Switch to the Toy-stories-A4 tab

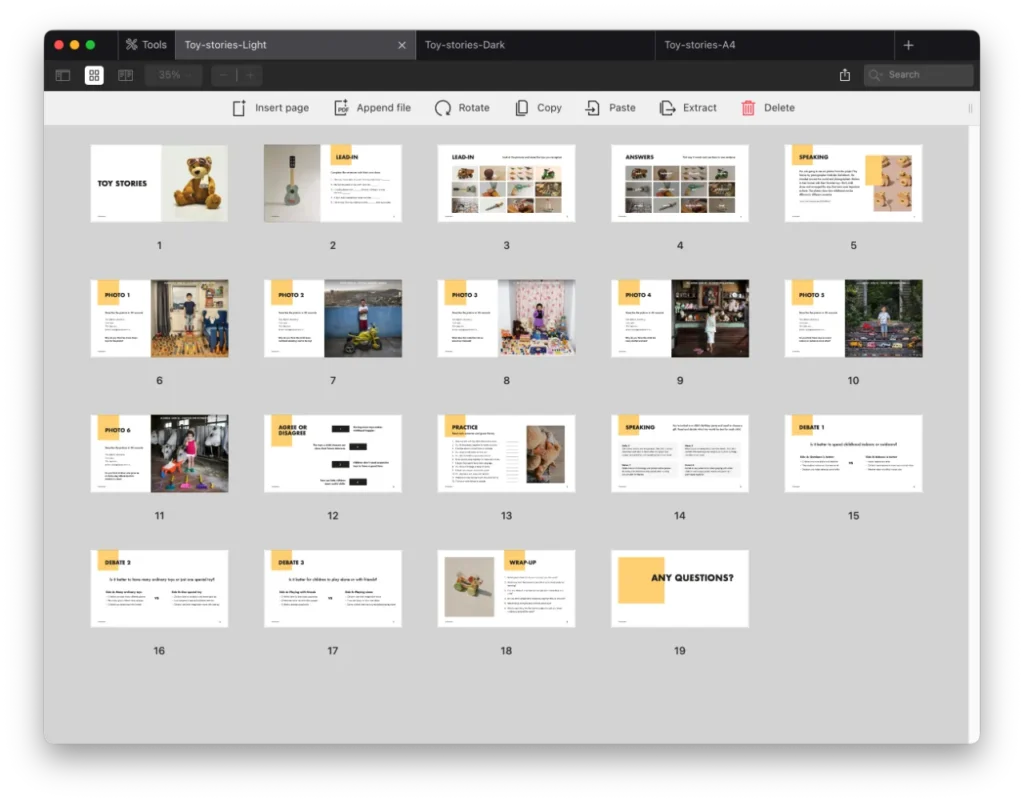pyautogui.click(x=699, y=45)
